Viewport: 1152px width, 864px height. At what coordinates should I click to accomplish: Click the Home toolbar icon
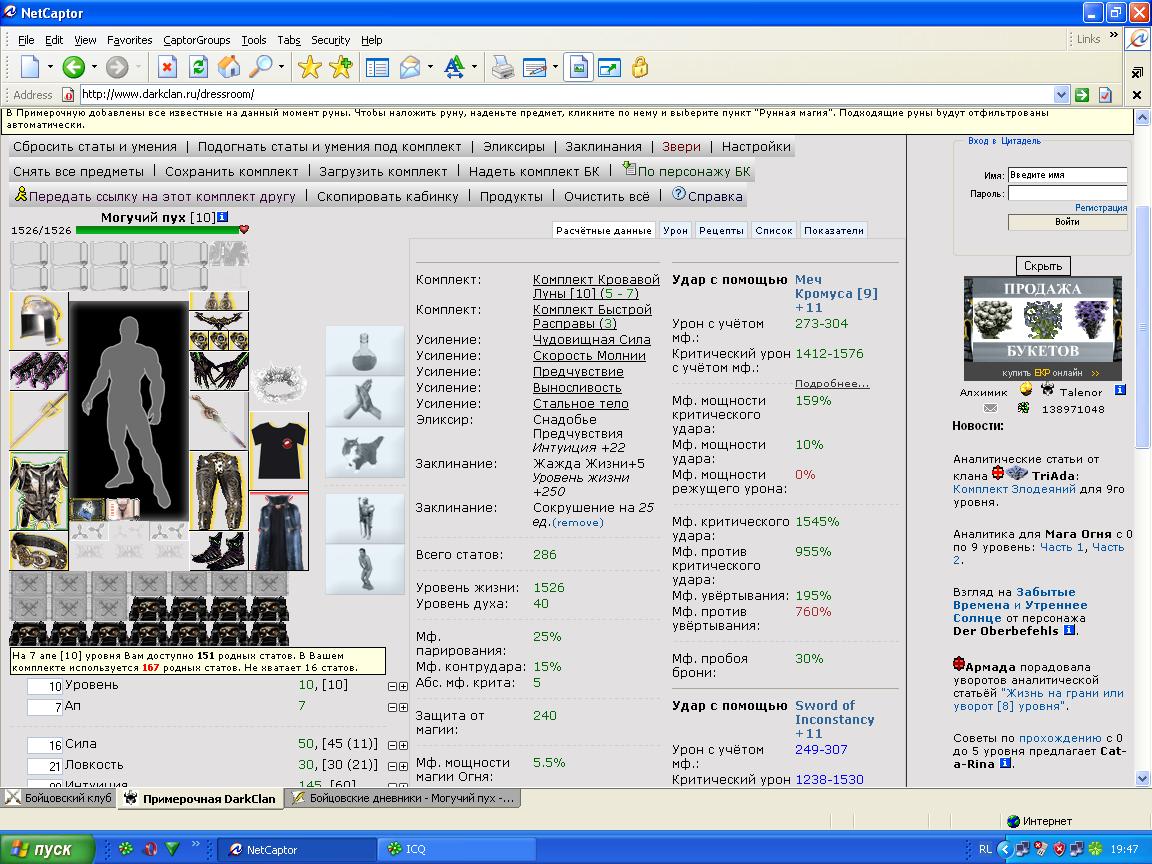coord(229,67)
